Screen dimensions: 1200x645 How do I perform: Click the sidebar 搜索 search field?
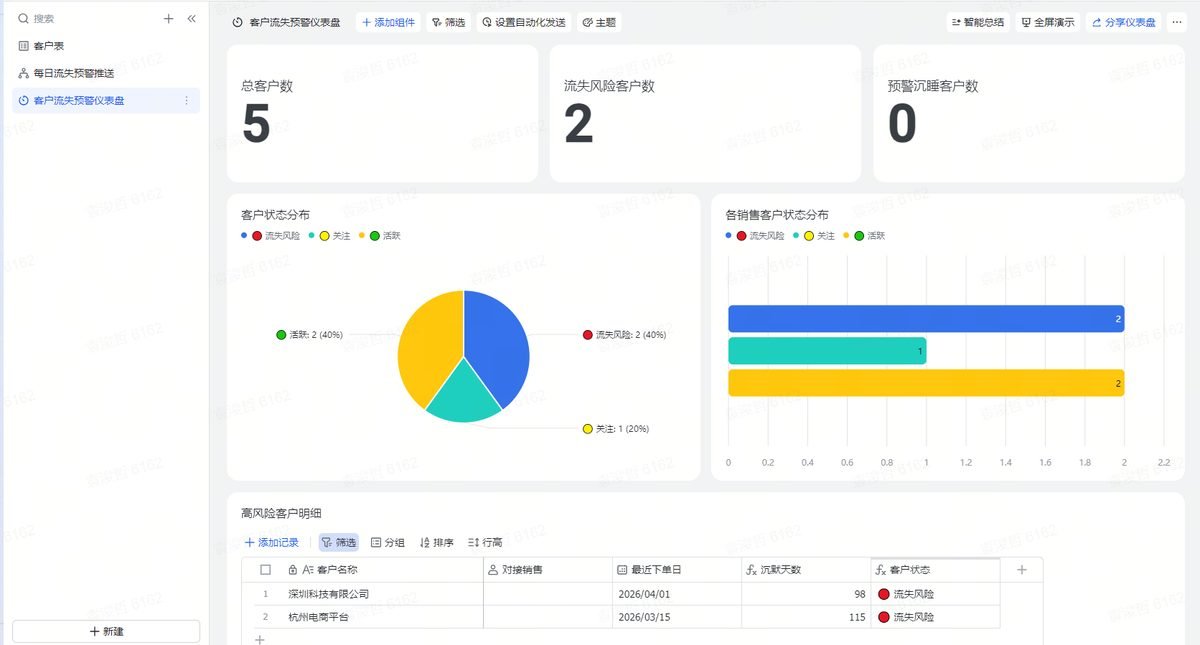click(x=85, y=18)
